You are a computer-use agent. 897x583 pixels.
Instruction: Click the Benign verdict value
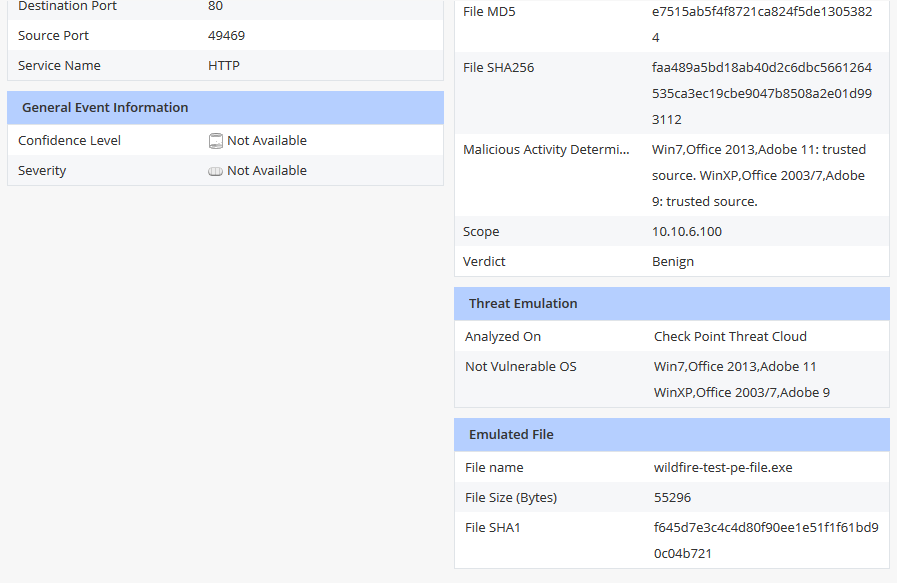pyautogui.click(x=671, y=261)
